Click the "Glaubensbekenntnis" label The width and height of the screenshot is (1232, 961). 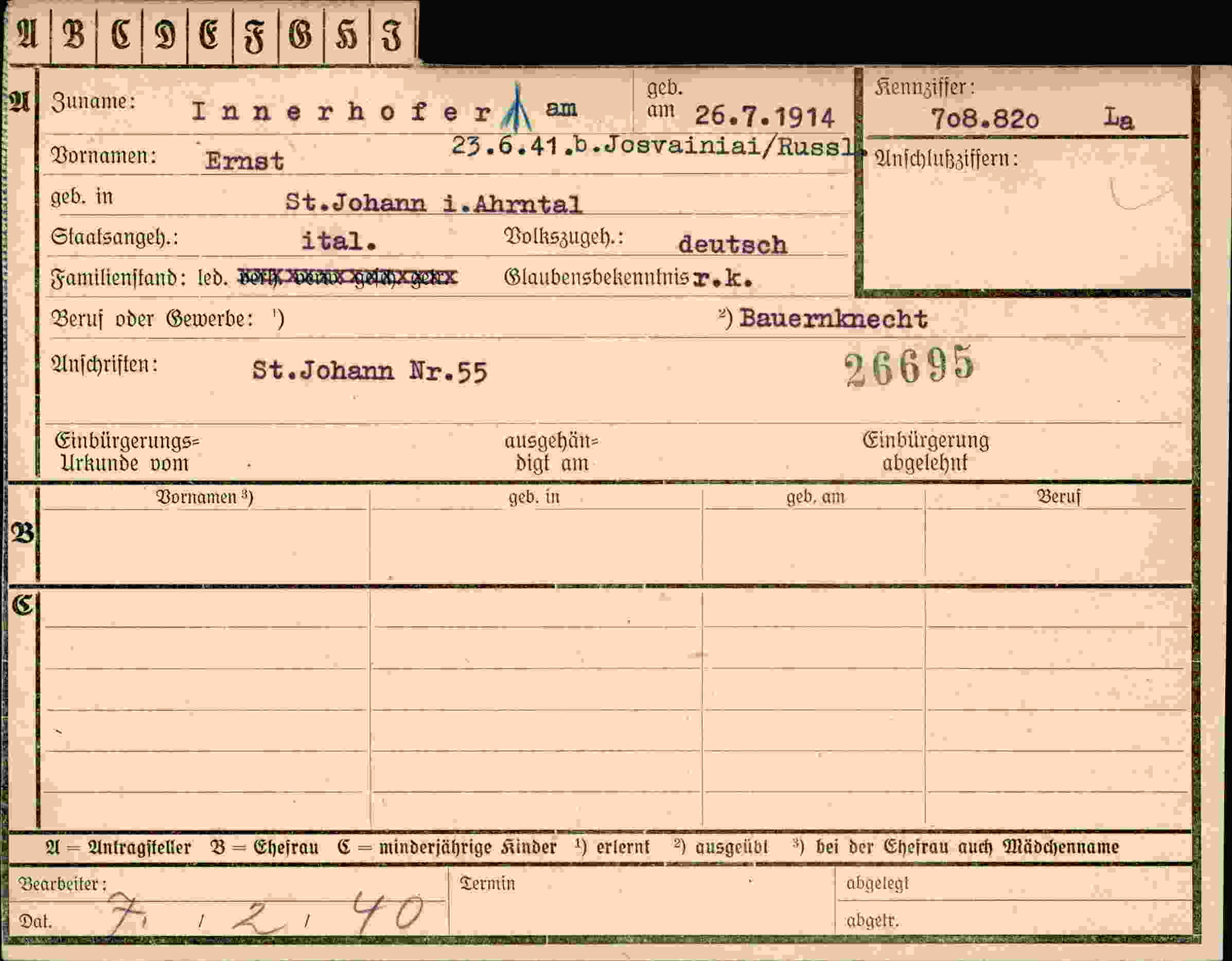[596, 277]
